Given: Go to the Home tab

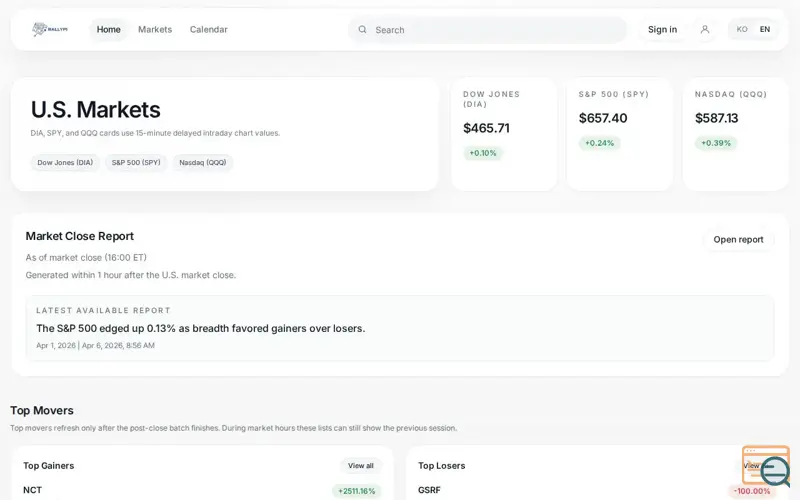Looking at the screenshot, I should point(109,30).
